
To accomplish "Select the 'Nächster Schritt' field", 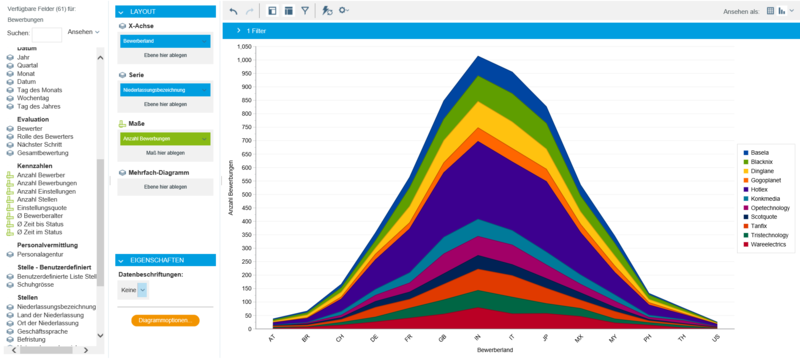I will (39, 145).
